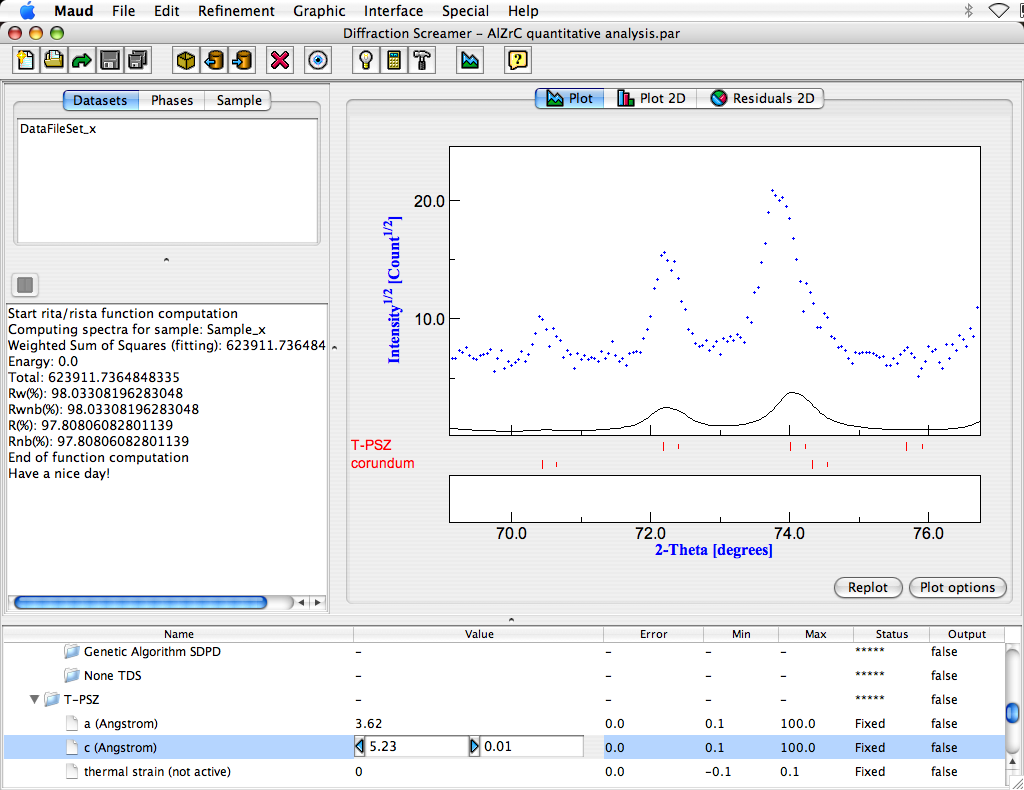Click the yellow question mark help icon
The width and height of the screenshot is (1024, 790).
click(x=517, y=60)
